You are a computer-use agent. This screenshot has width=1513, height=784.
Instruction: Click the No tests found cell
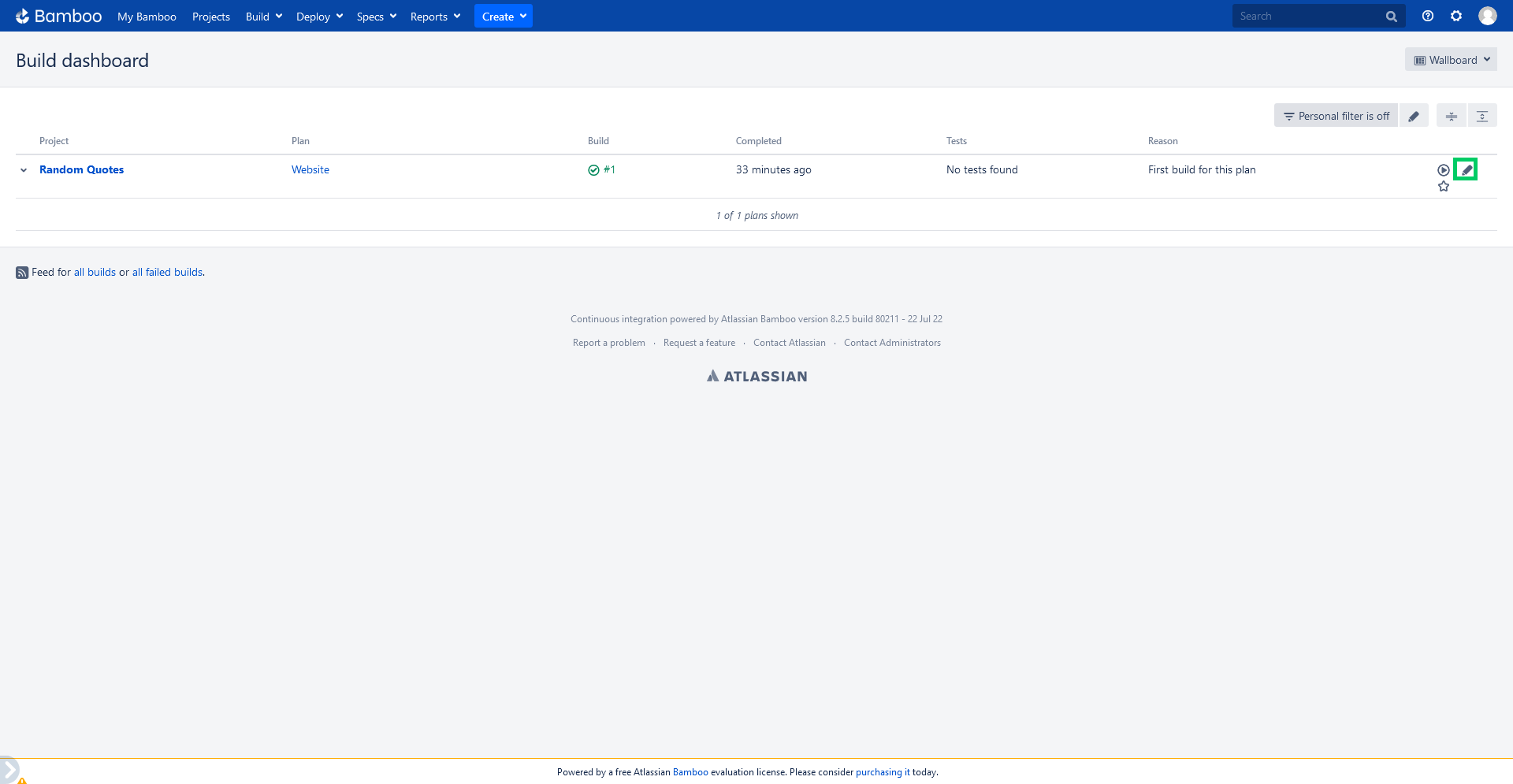982,169
